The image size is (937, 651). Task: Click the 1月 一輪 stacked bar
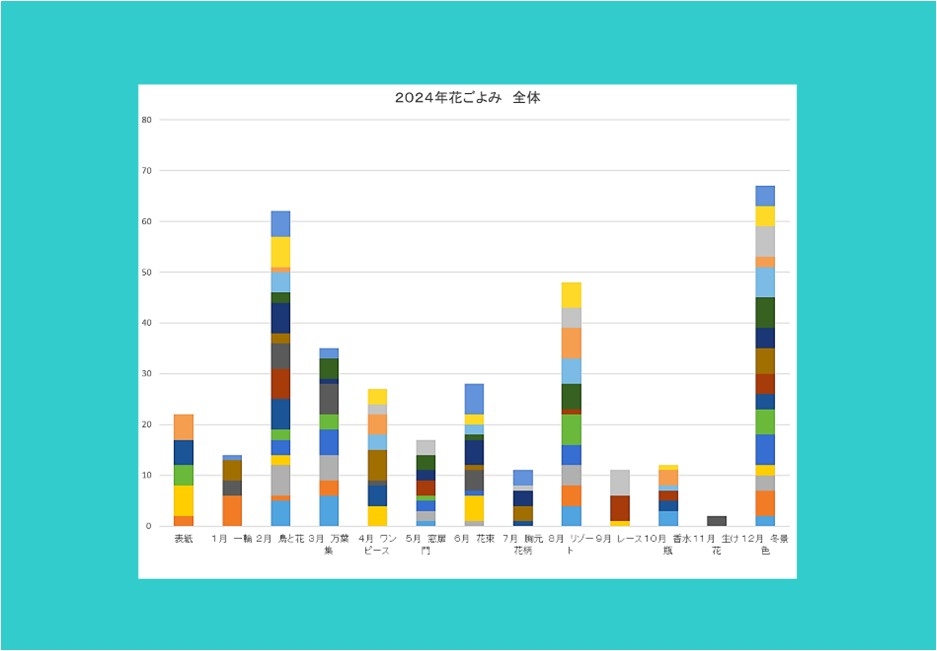coord(232,491)
